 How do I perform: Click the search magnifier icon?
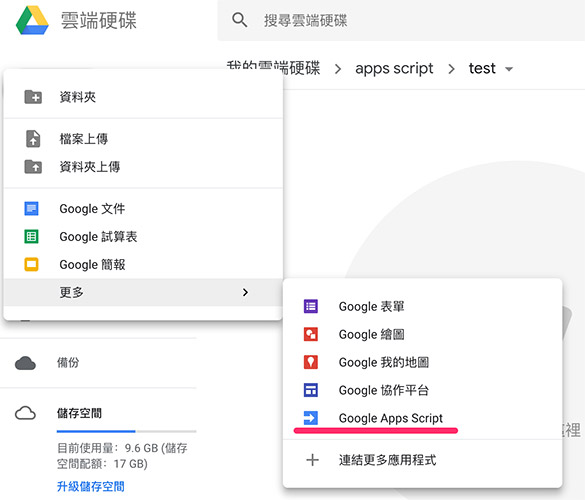(240, 20)
